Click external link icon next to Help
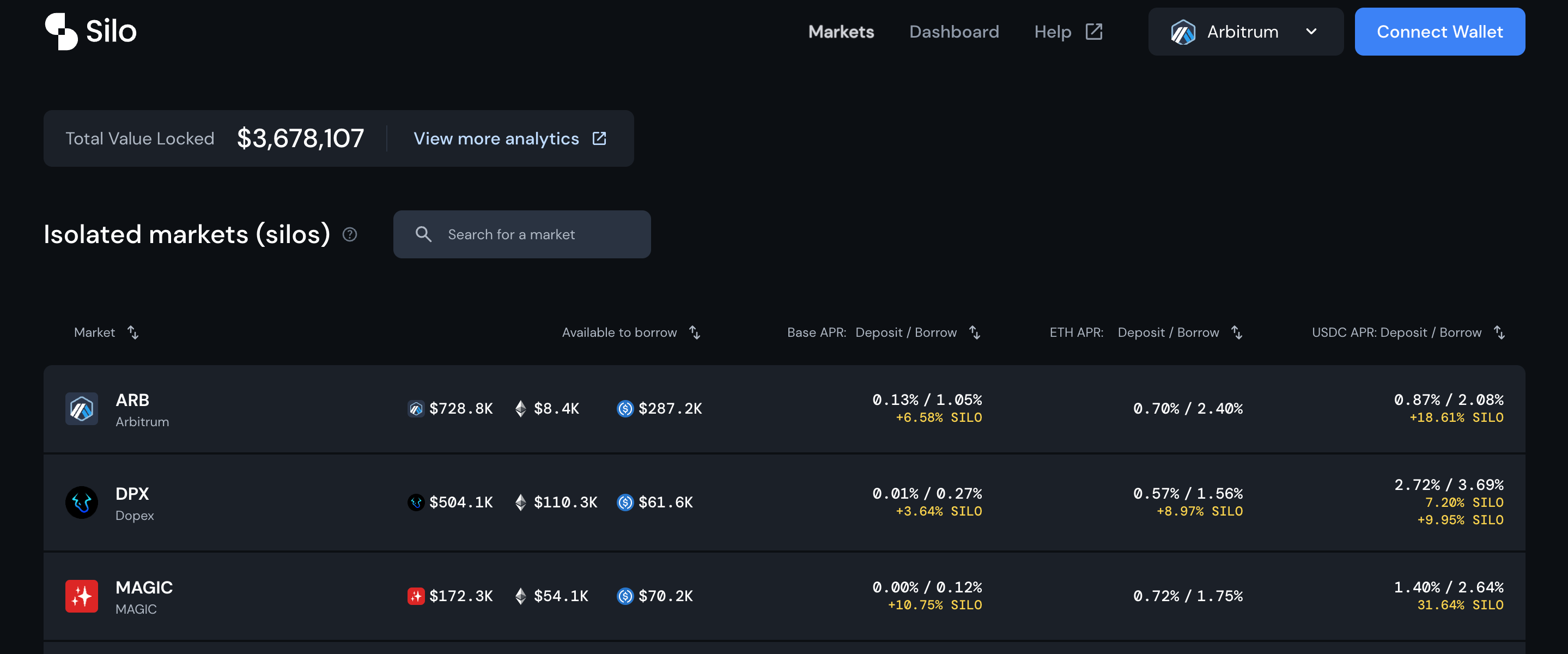 click(1094, 32)
